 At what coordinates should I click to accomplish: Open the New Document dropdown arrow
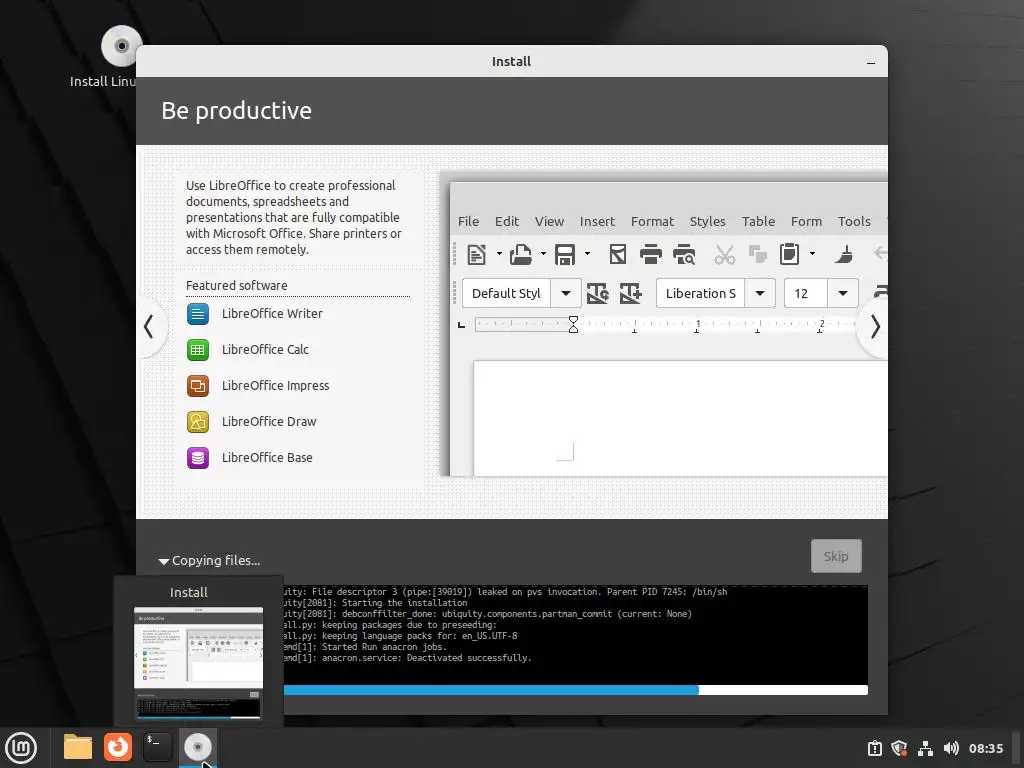[499, 254]
